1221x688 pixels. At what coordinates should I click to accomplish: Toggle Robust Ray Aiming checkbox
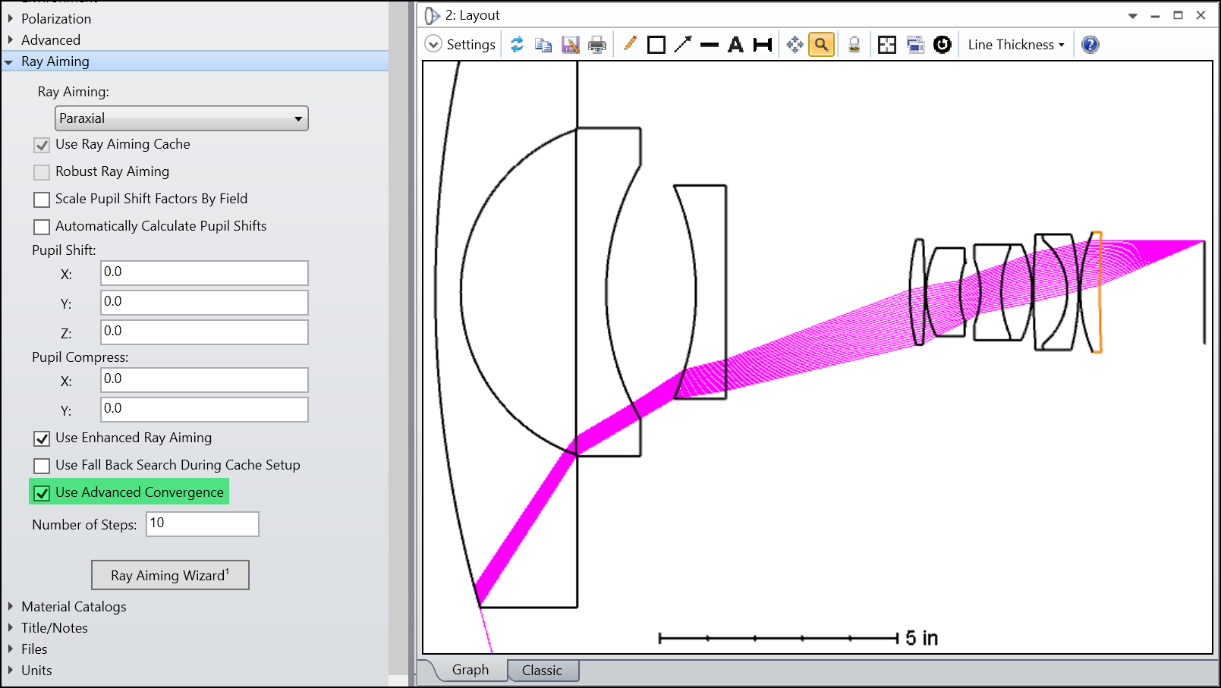point(41,172)
